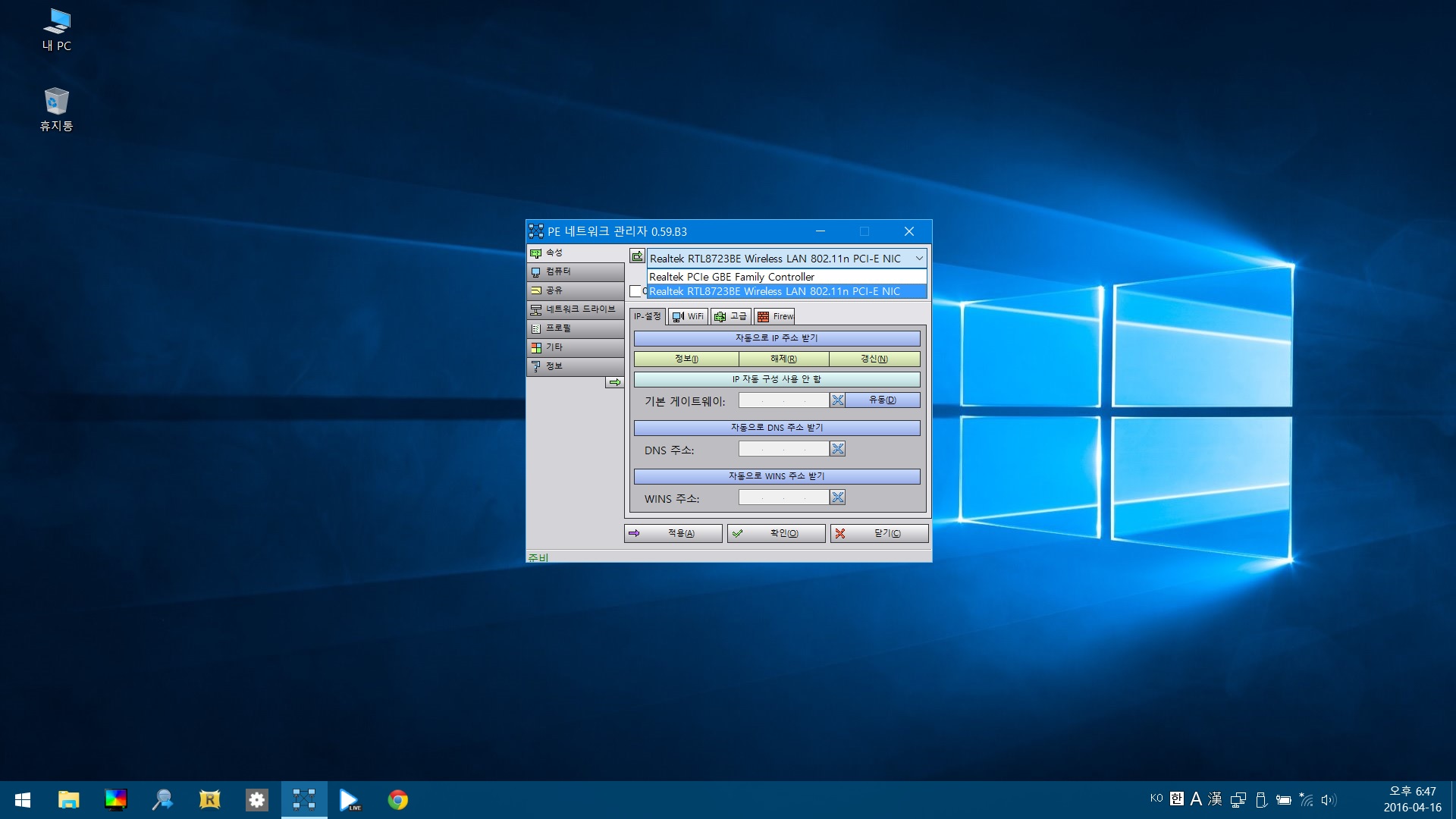Open the Windows Start menu
1456x819 pixels.
pos(23,800)
